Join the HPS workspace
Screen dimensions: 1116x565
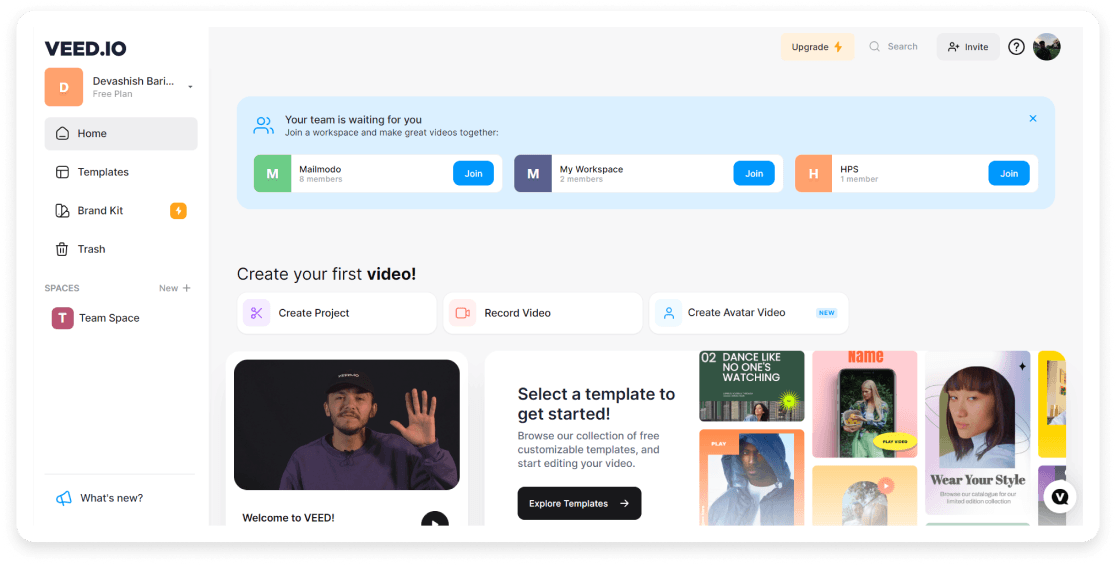[x=1009, y=174]
